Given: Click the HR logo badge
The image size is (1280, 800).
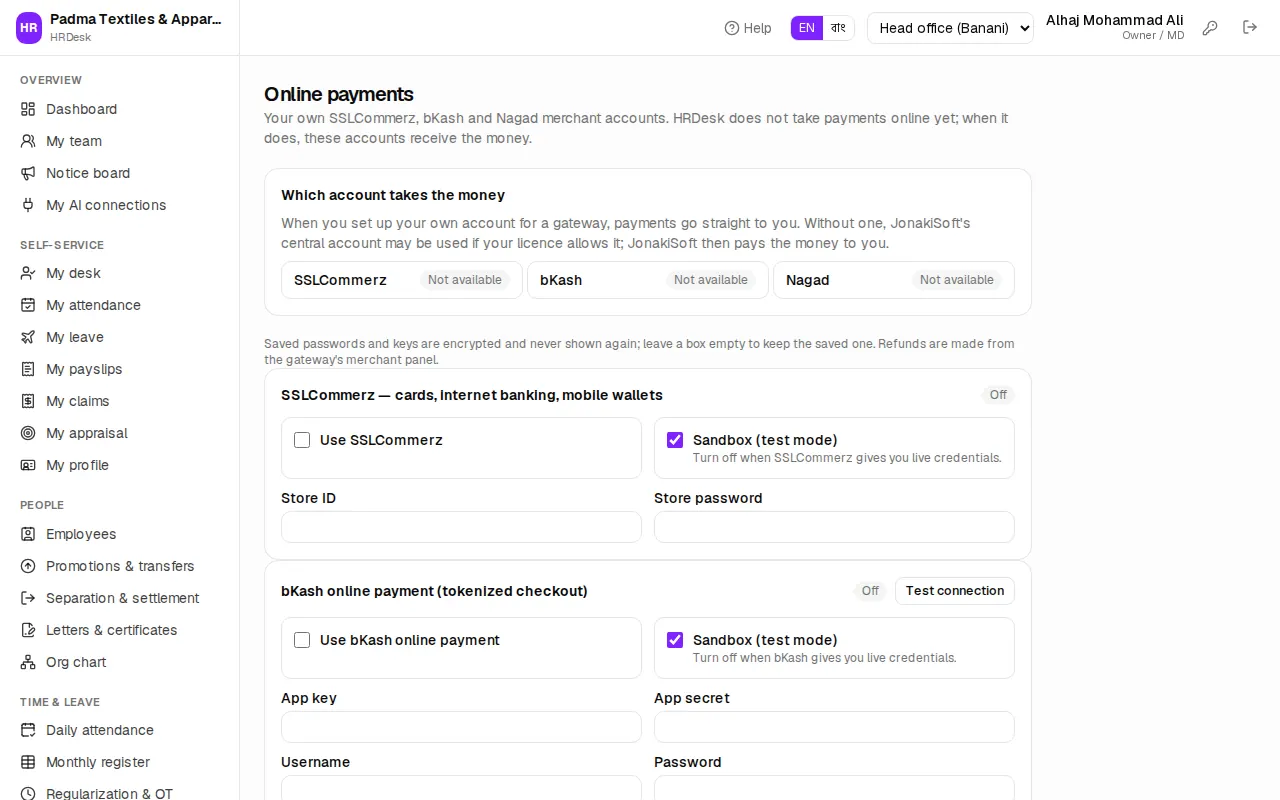Looking at the screenshot, I should pyautogui.click(x=29, y=28).
